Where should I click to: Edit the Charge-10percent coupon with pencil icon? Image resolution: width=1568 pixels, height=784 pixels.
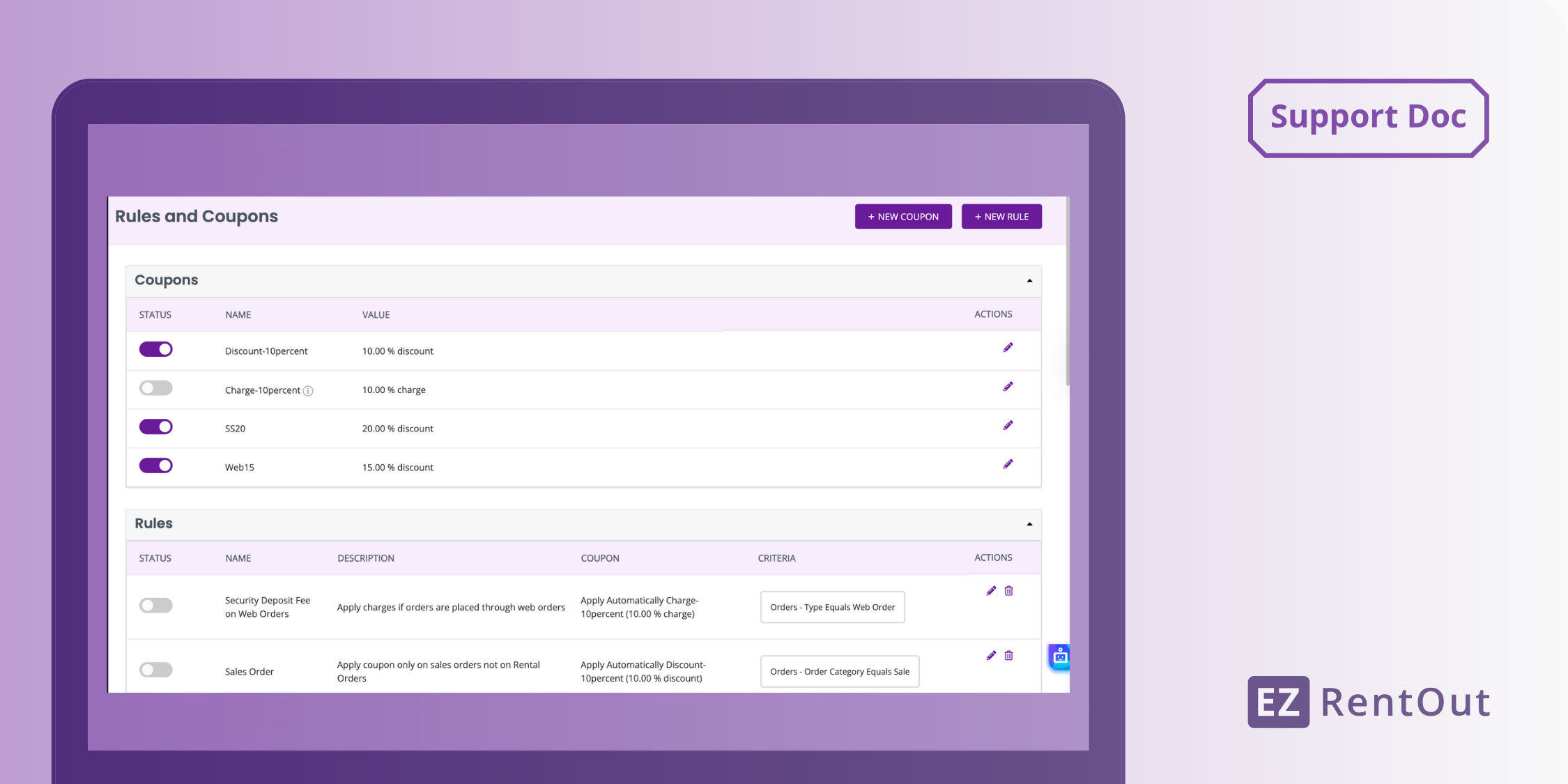click(1008, 387)
